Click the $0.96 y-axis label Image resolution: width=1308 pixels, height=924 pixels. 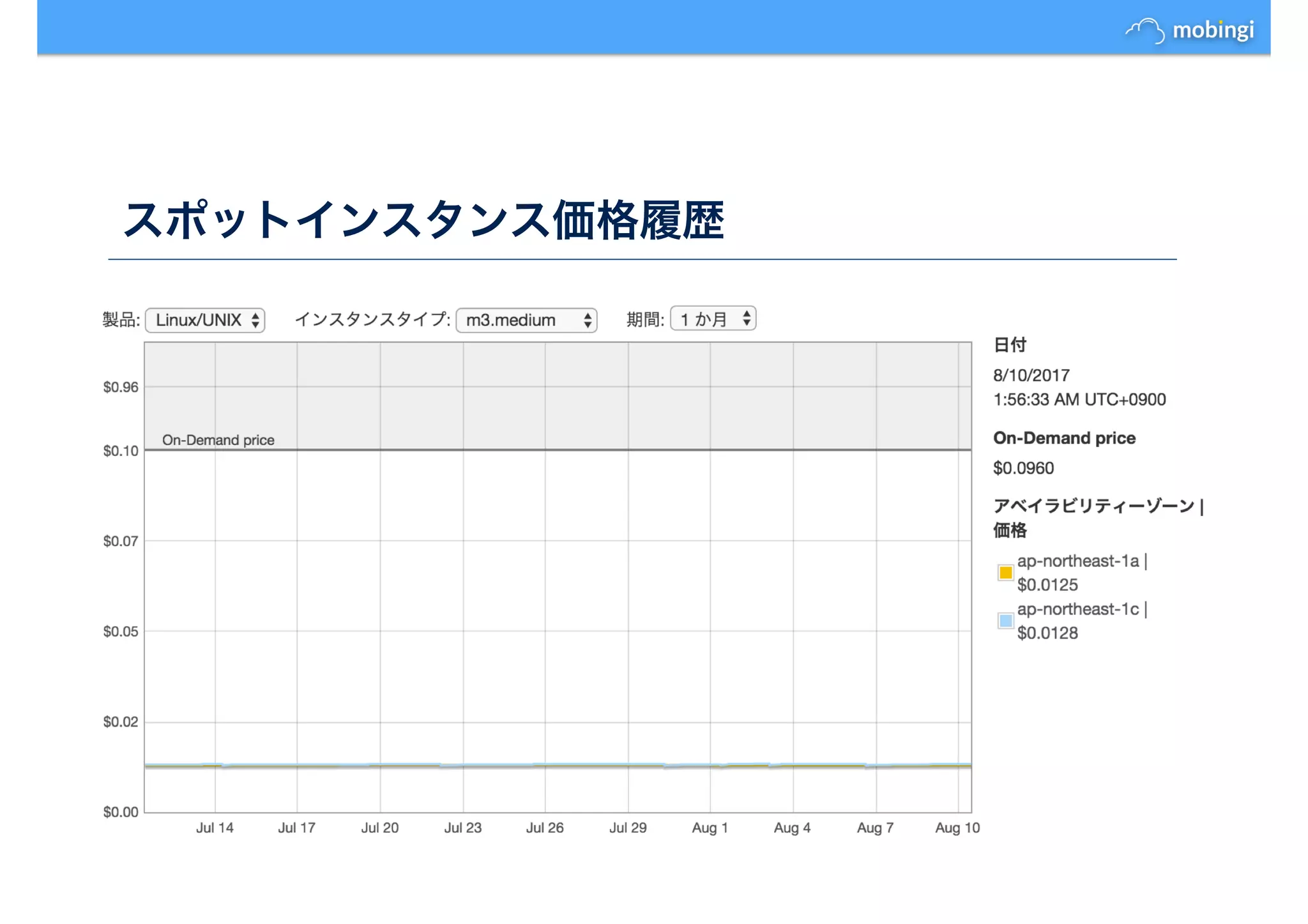click(121, 388)
